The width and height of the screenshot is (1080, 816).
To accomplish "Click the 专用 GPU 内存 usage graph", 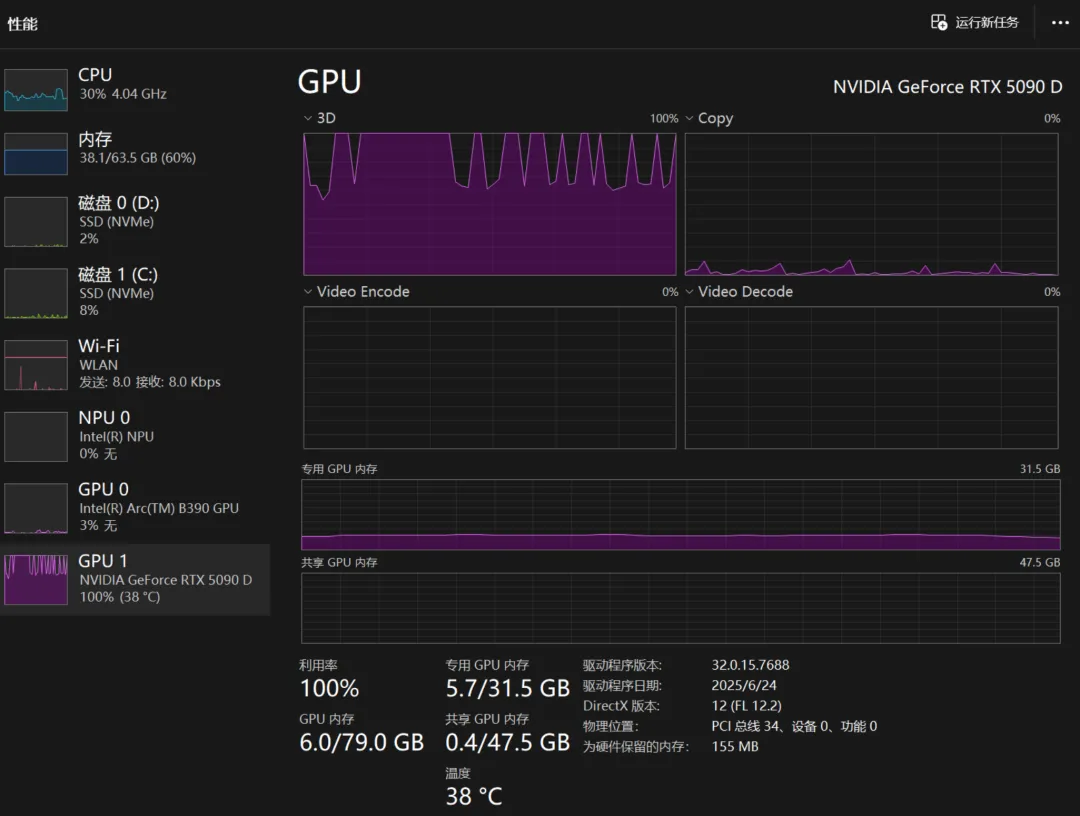I will click(681, 514).
